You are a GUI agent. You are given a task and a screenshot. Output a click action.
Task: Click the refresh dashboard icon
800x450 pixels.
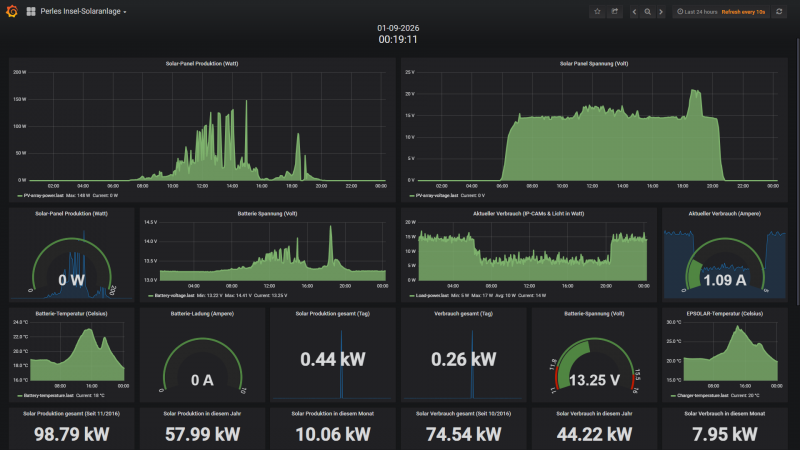click(x=779, y=11)
